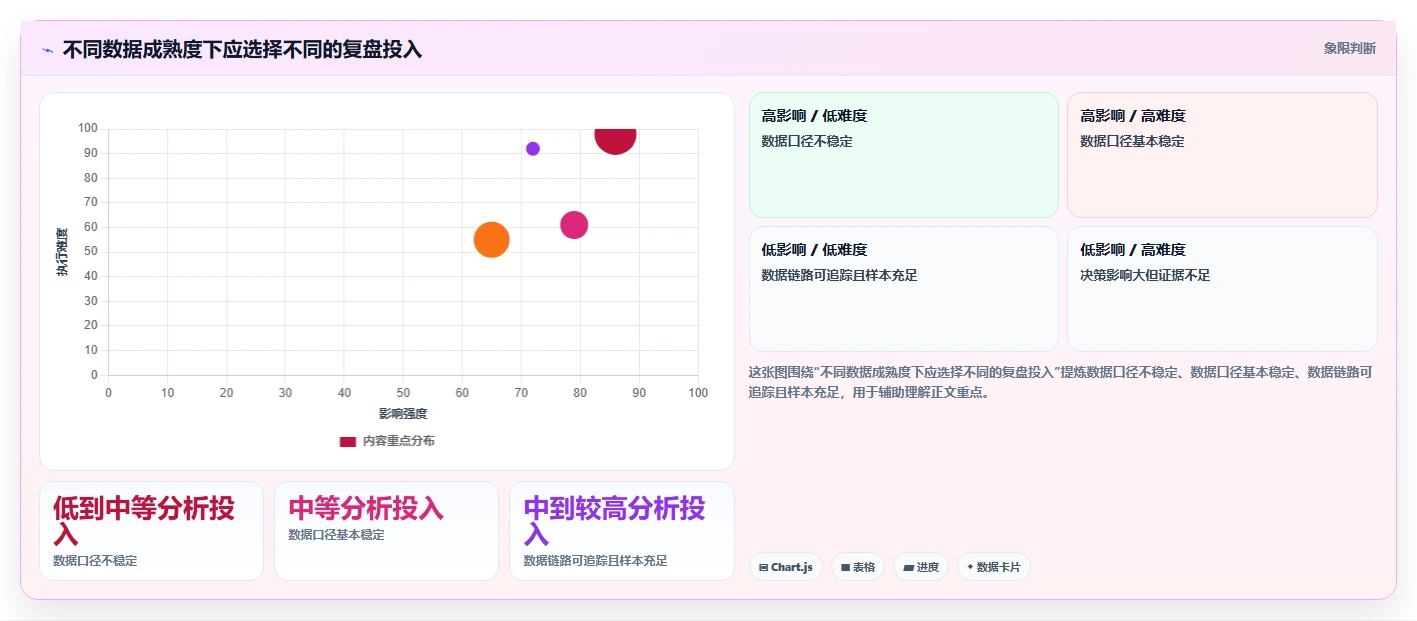
Task: Select the 进度 tag chip
Action: click(921, 567)
